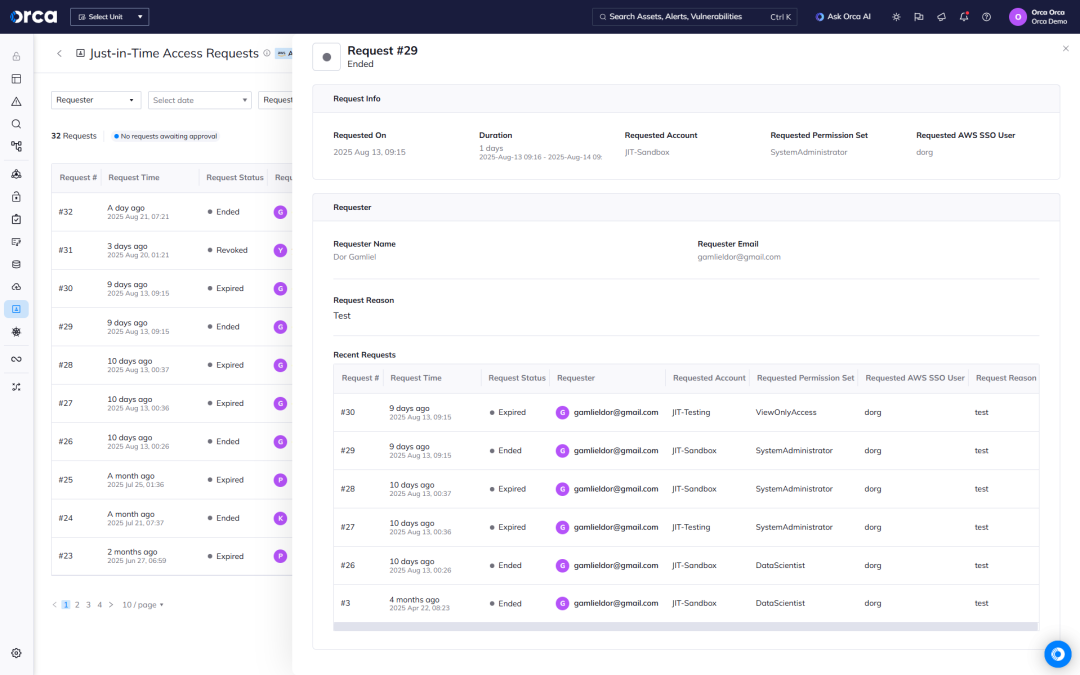Open the notifications bell
This screenshot has width=1080, height=675.
(x=964, y=17)
